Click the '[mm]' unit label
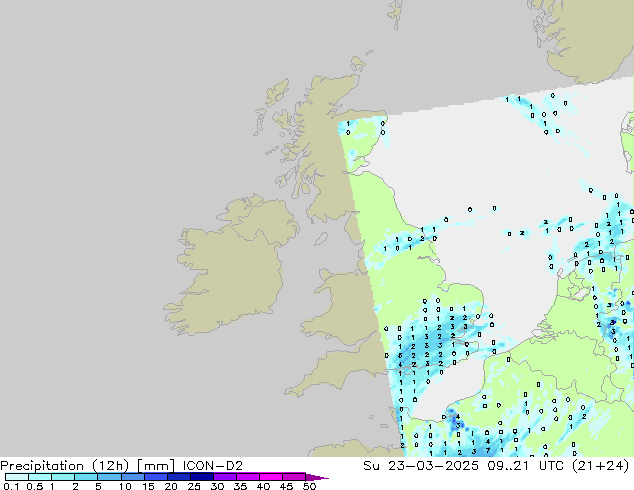Screen dimensions: 634x490 coord(156,466)
